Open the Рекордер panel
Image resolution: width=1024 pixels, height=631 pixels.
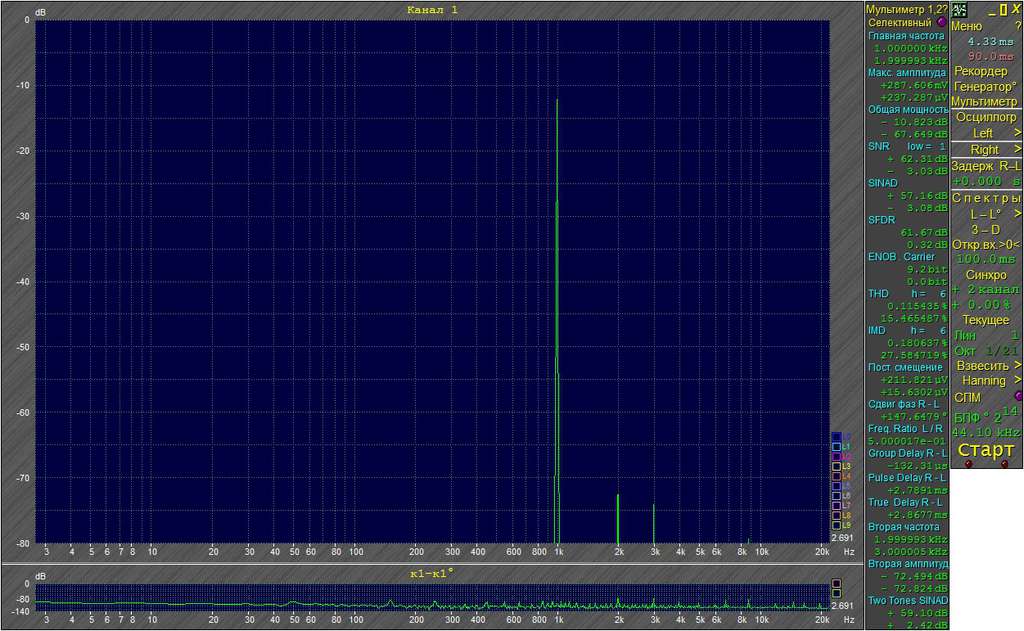[x=981, y=71]
